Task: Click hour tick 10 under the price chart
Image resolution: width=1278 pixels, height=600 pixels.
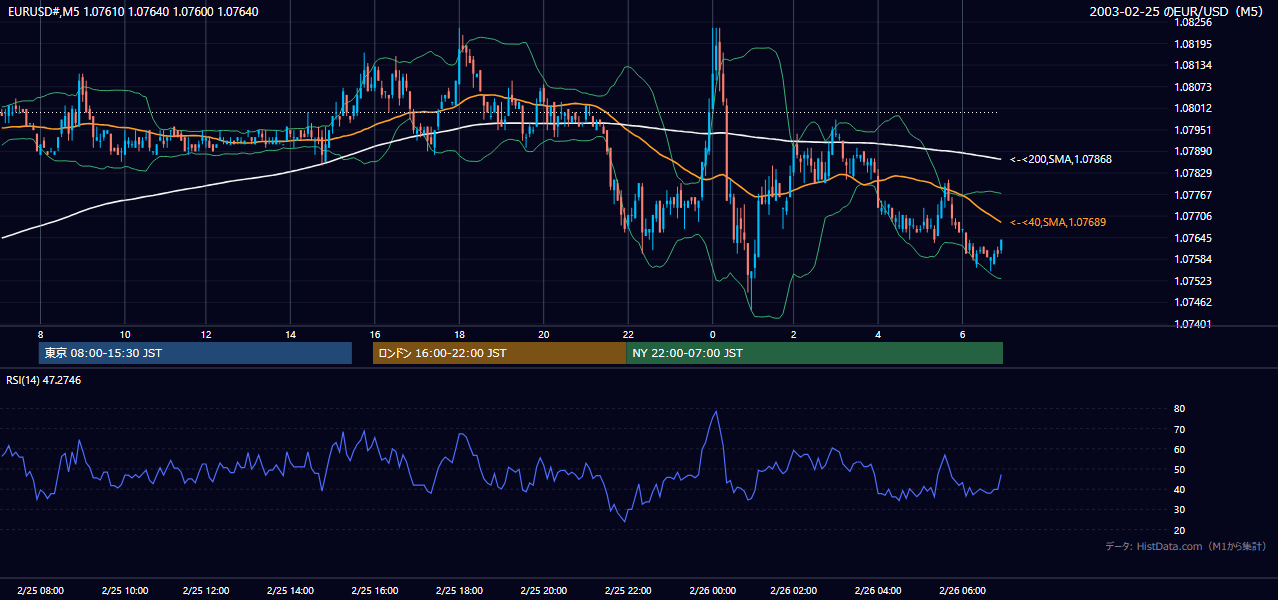Action: tap(124, 334)
